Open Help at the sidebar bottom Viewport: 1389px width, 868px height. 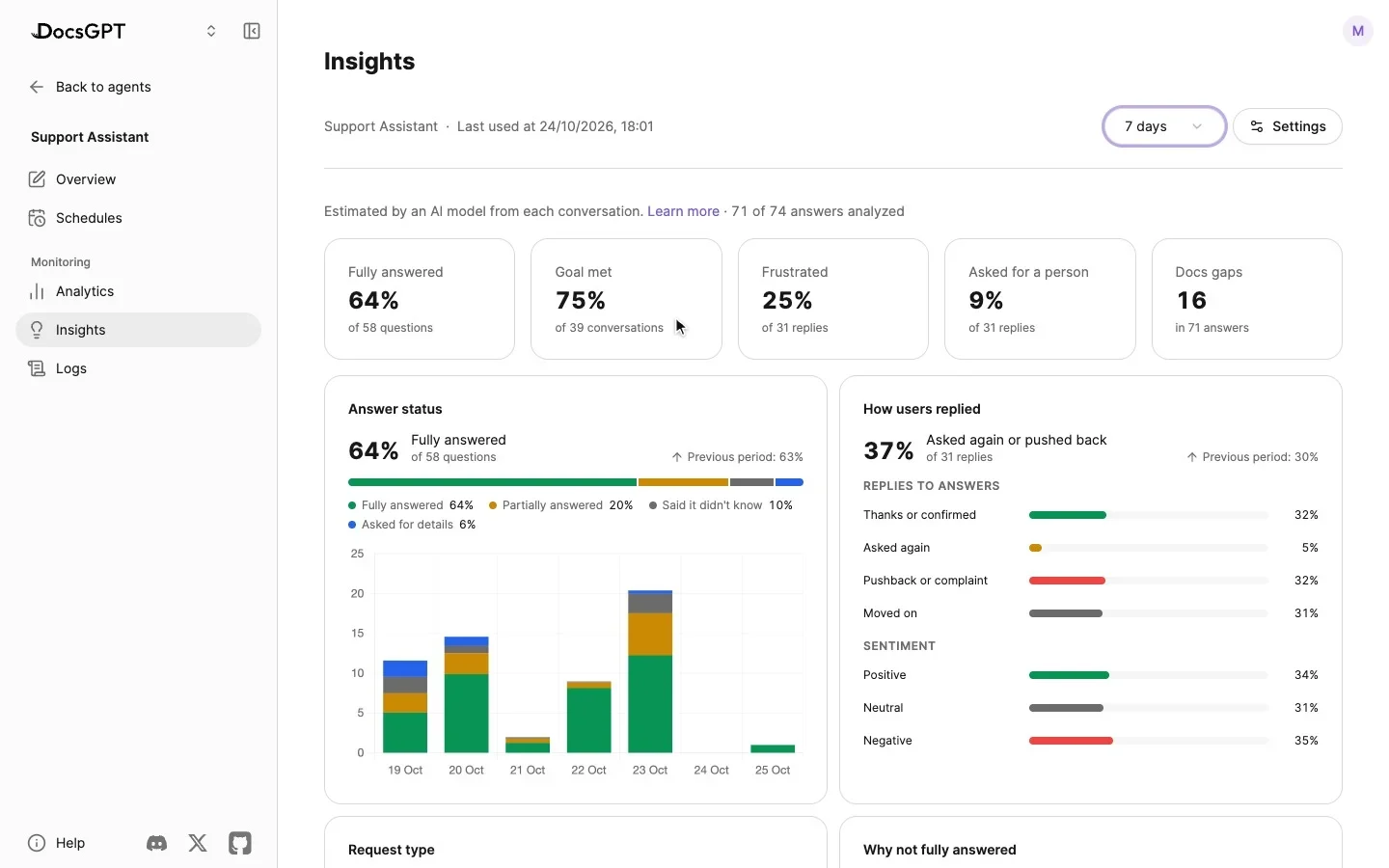[57, 843]
